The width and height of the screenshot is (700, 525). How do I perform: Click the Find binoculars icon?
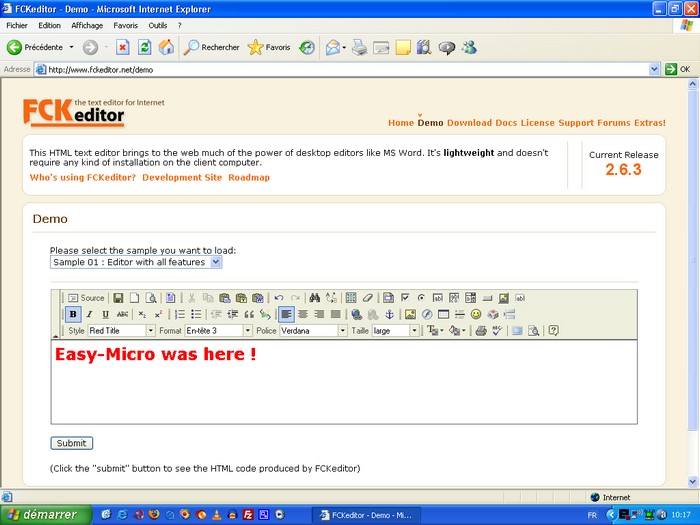click(315, 298)
